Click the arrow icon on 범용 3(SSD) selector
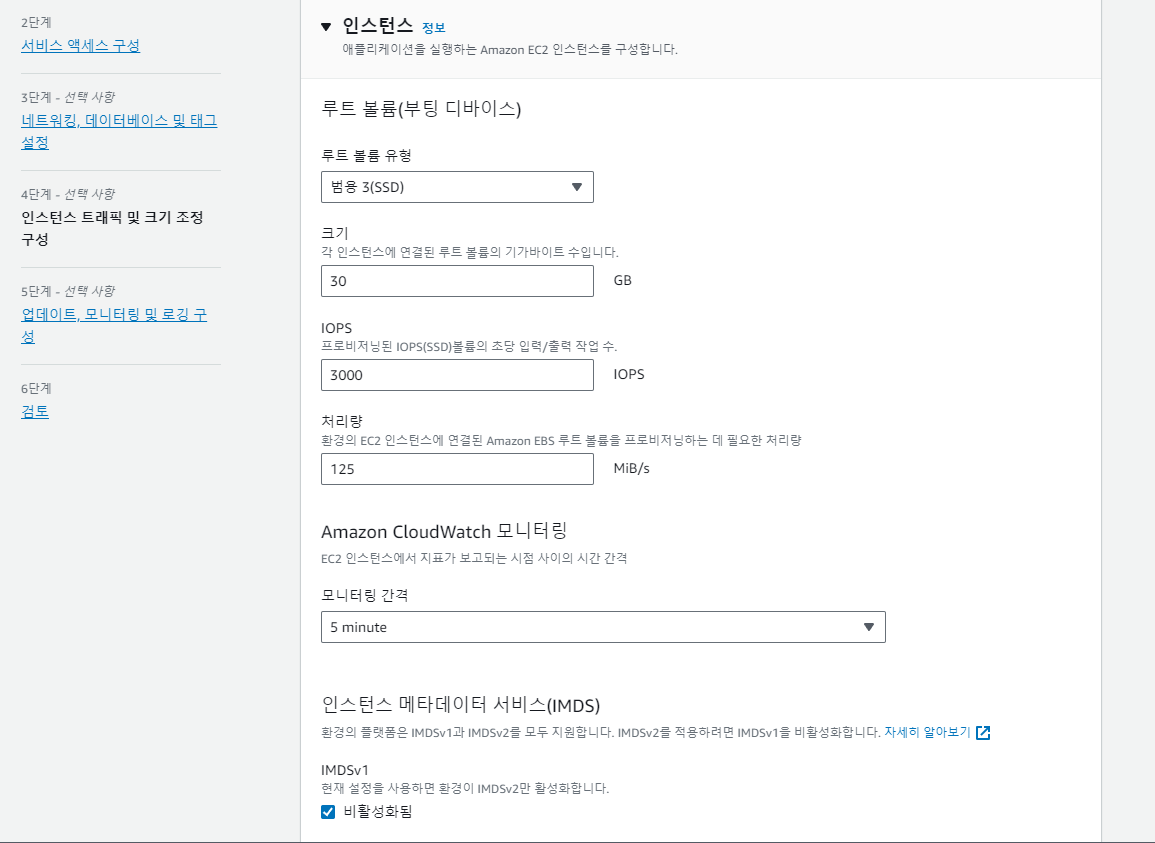This screenshot has height=843, width=1155. click(x=576, y=187)
